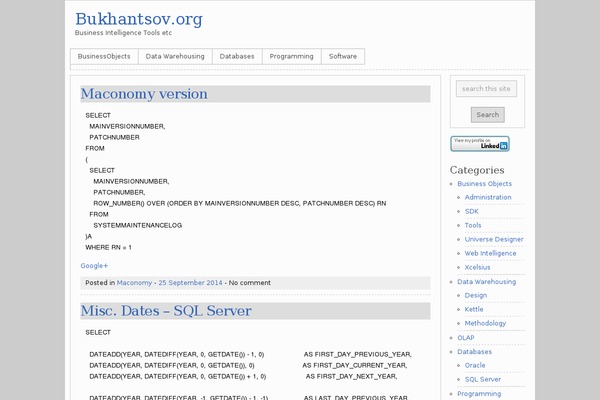Open the SQL Server category
Image resolution: width=600 pixels, height=400 pixels.
tap(483, 379)
